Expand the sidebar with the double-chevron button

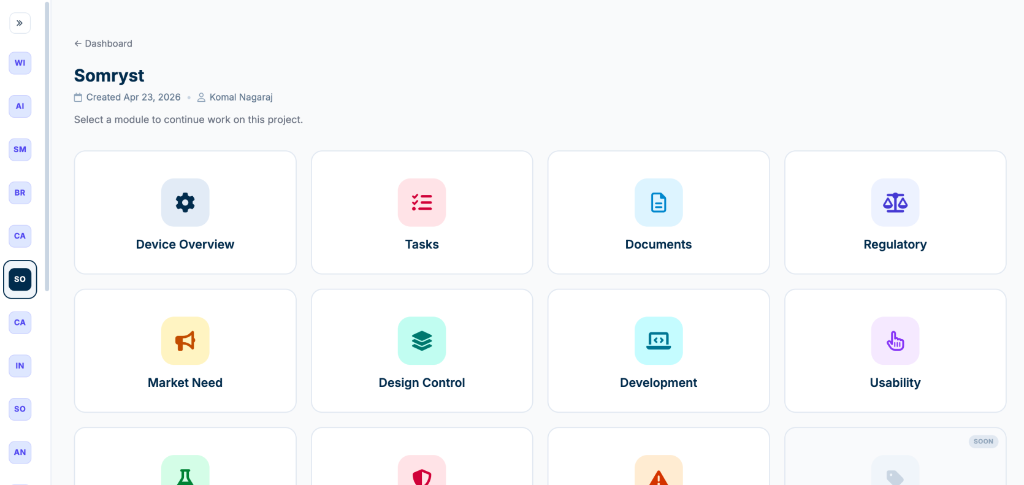[20, 23]
